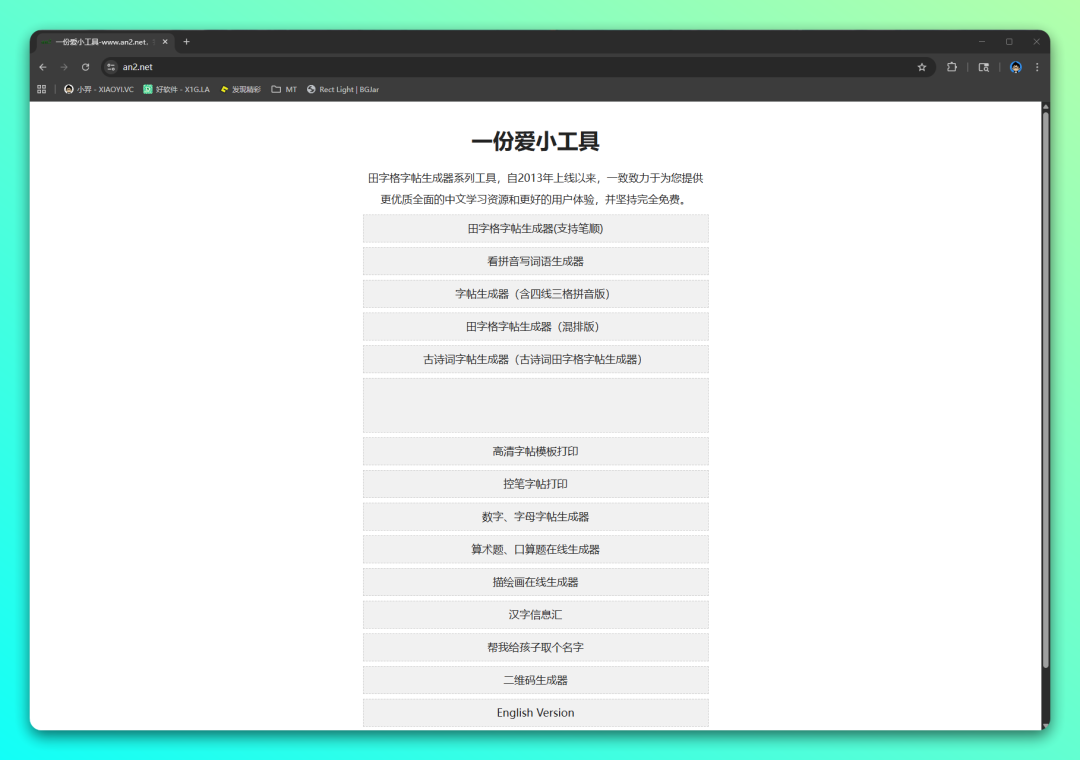Click the 一份爱小工具 page heading
The image size is (1080, 760).
(x=535, y=141)
